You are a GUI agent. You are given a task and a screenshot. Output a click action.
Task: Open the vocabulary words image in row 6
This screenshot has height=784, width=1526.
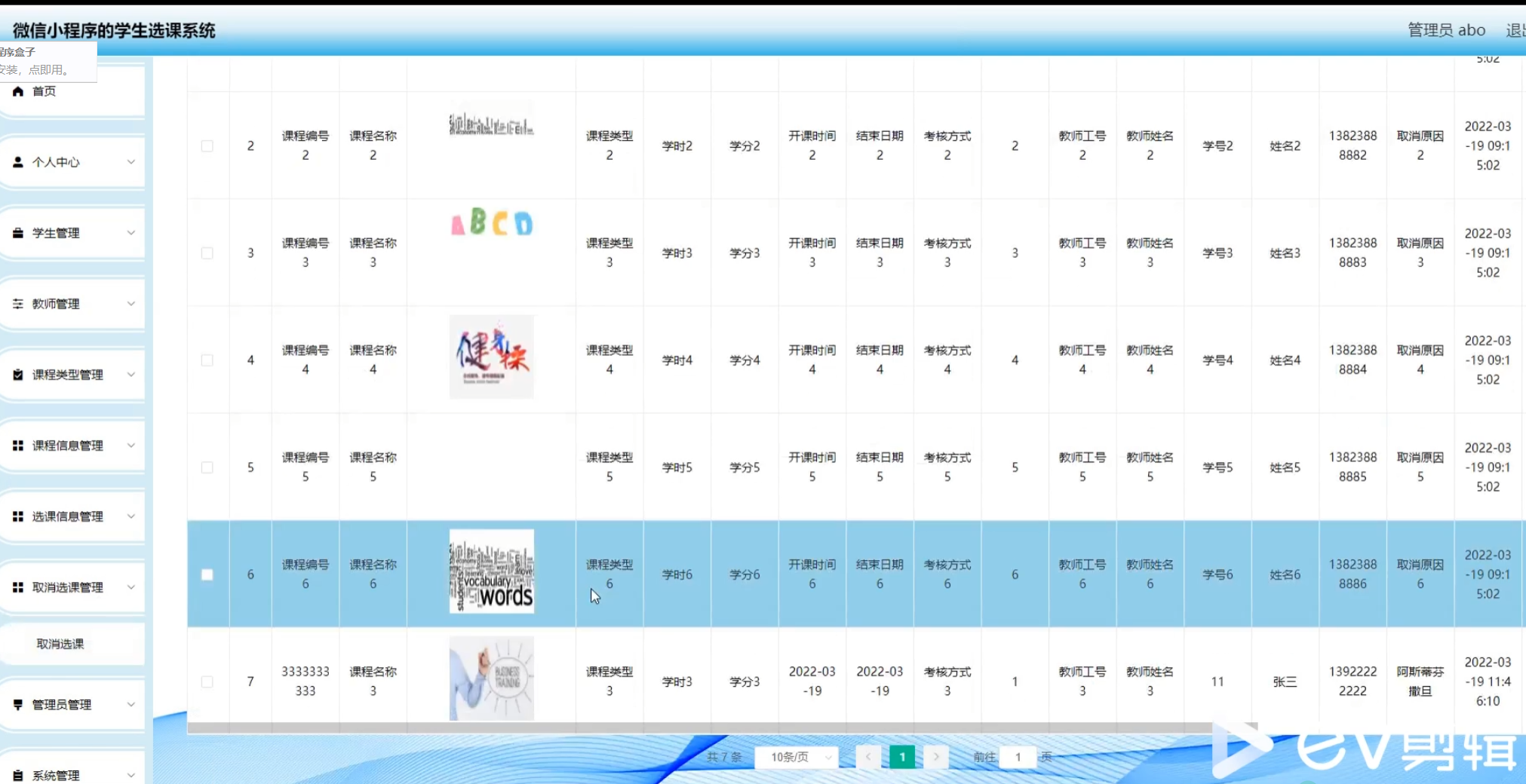(491, 571)
